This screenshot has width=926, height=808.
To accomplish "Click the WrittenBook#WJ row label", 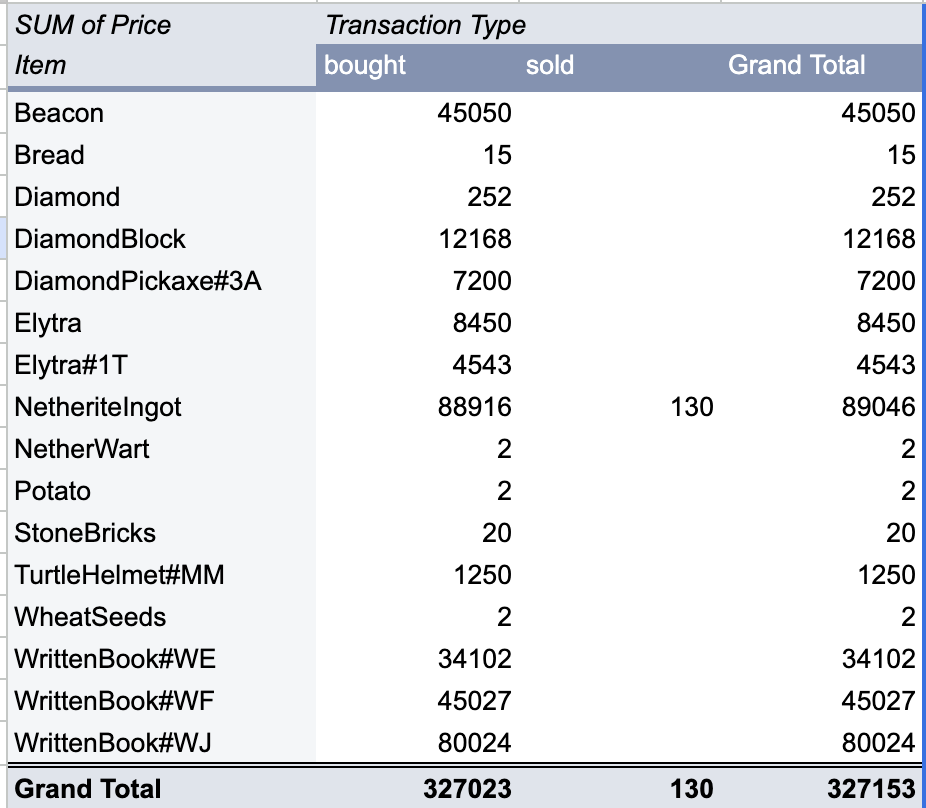I will coord(113,743).
